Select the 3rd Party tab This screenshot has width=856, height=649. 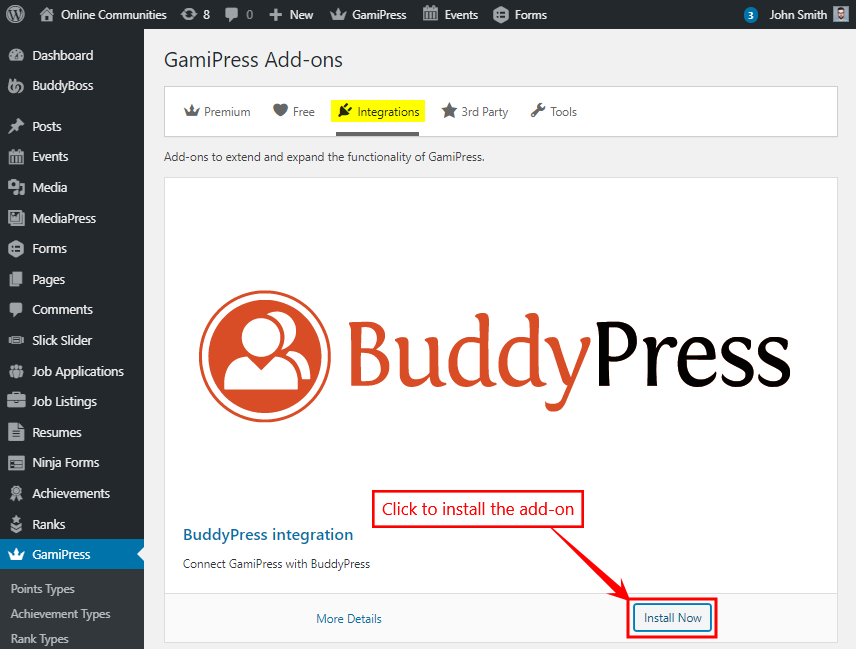click(x=474, y=111)
